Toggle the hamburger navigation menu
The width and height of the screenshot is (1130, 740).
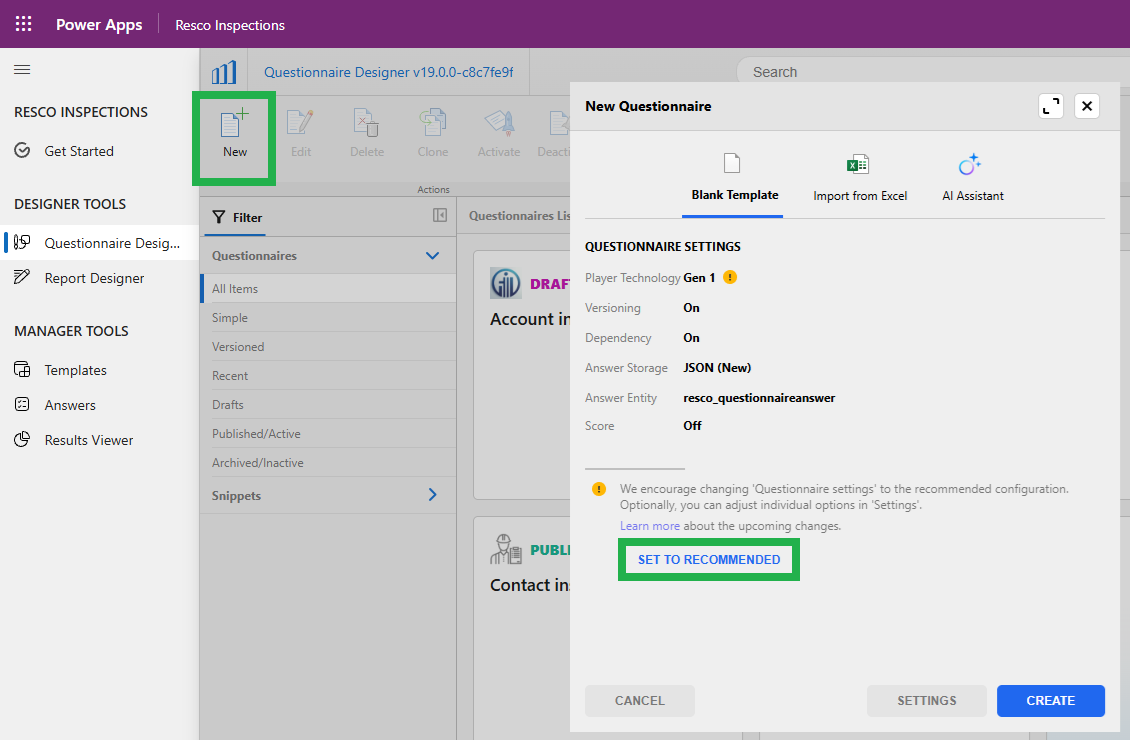(x=22, y=70)
